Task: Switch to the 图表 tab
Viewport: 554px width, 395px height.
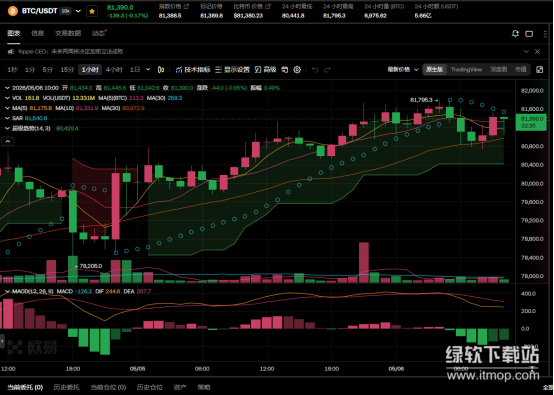Action: [x=14, y=33]
